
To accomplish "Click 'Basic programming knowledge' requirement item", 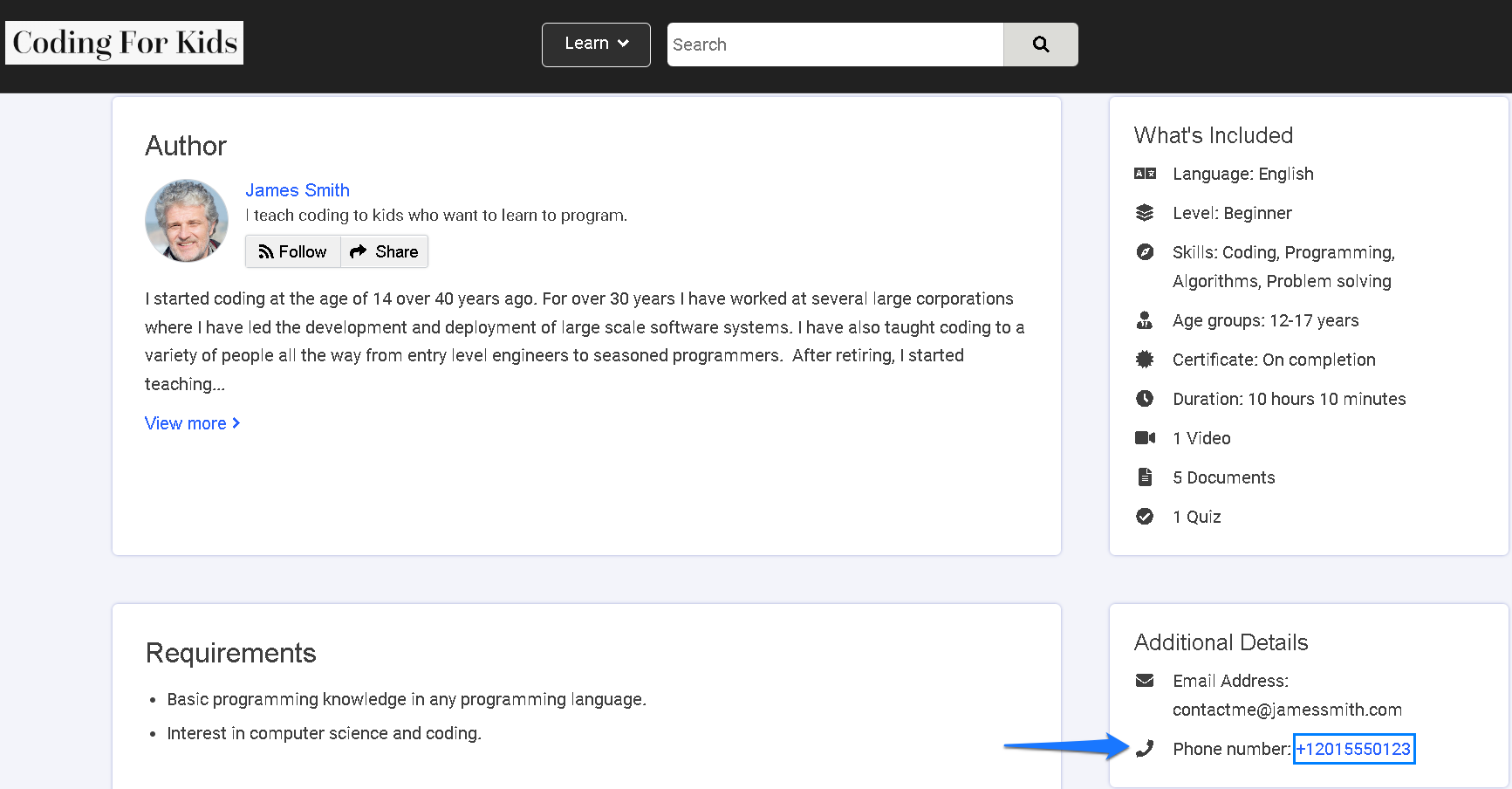I will pos(407,699).
